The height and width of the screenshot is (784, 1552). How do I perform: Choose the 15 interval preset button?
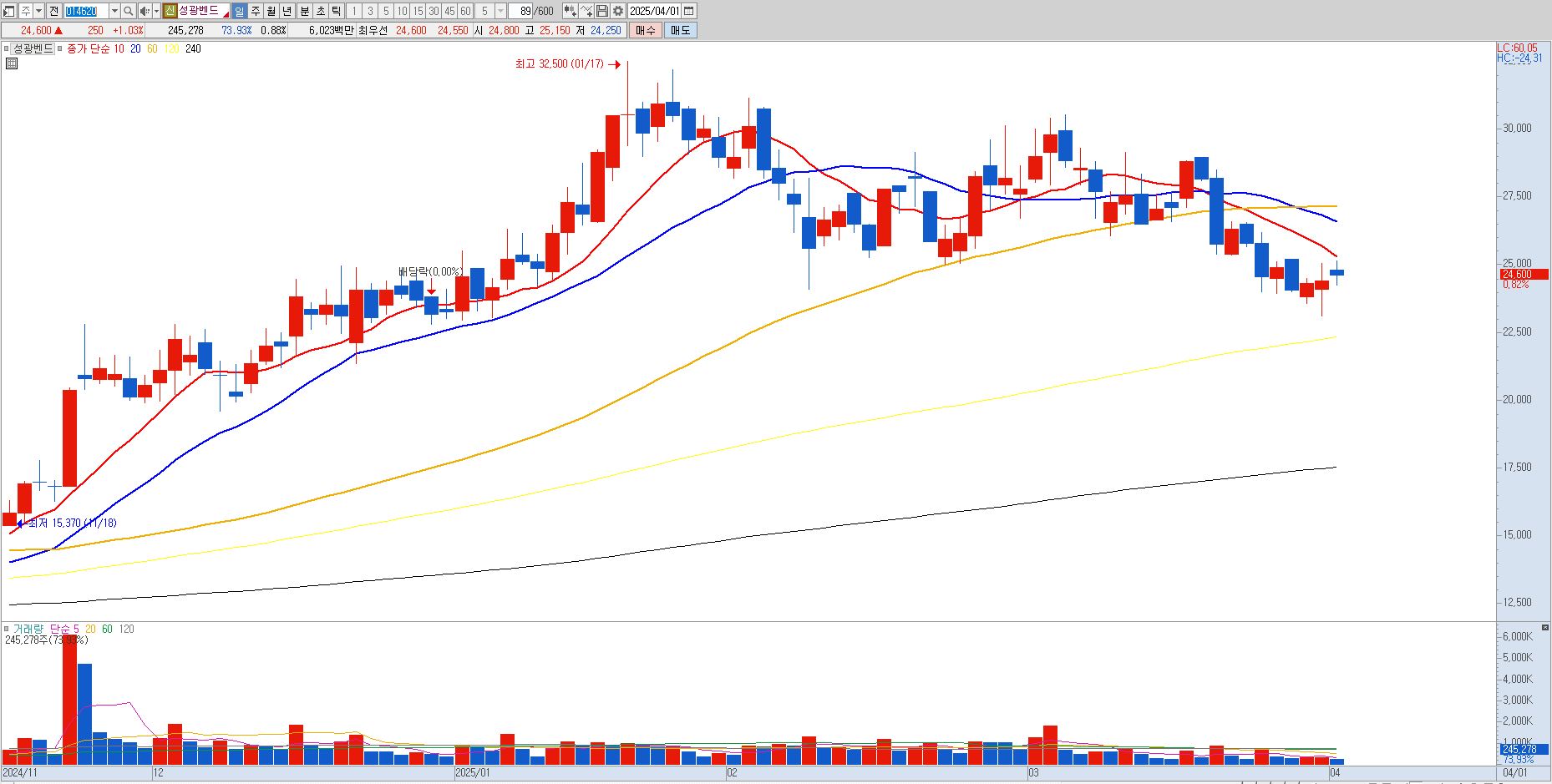pyautogui.click(x=418, y=11)
